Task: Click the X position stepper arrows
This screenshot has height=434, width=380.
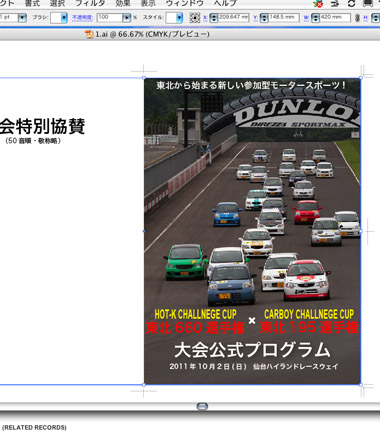Action: coord(214,18)
